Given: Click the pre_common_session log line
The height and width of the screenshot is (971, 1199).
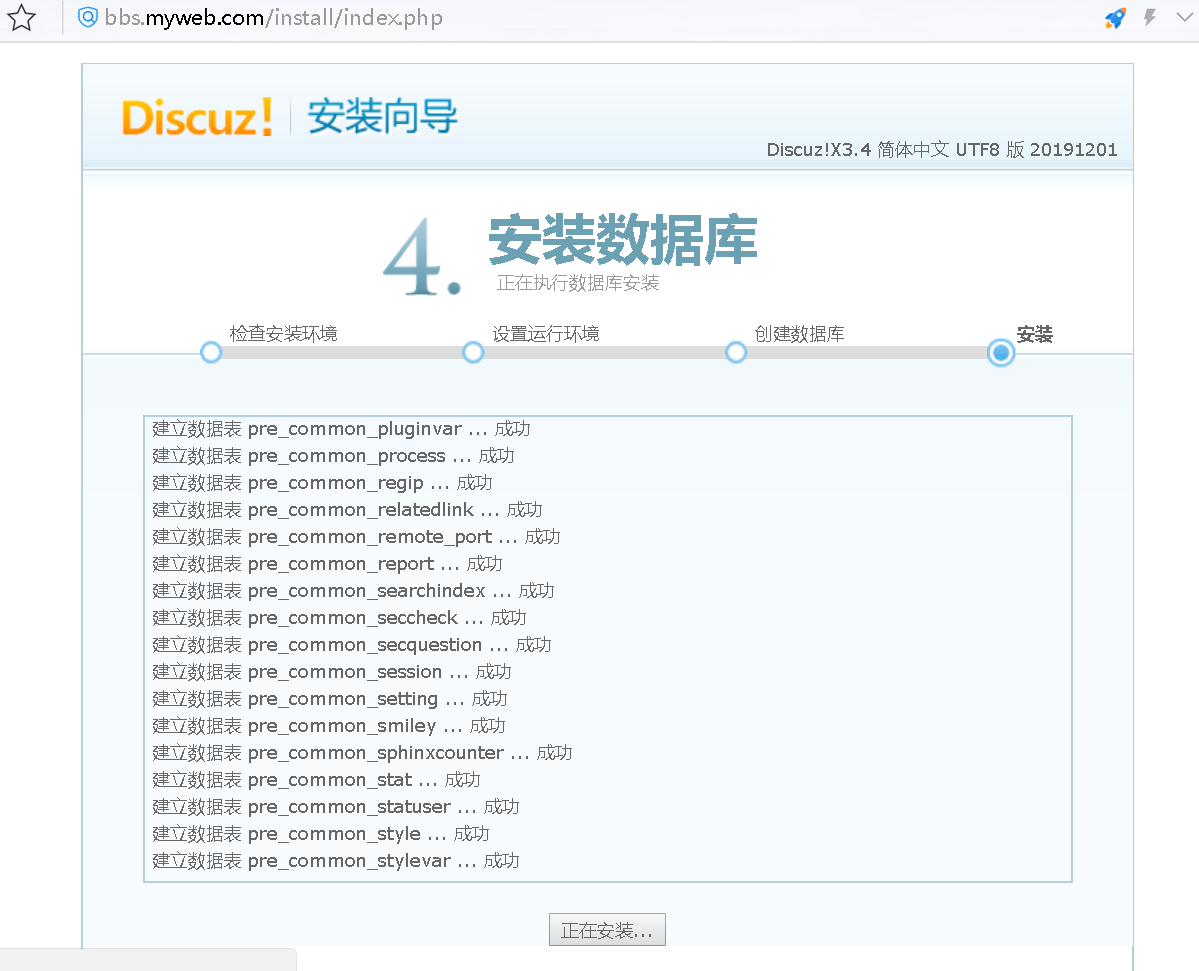Looking at the screenshot, I should click(332, 672).
